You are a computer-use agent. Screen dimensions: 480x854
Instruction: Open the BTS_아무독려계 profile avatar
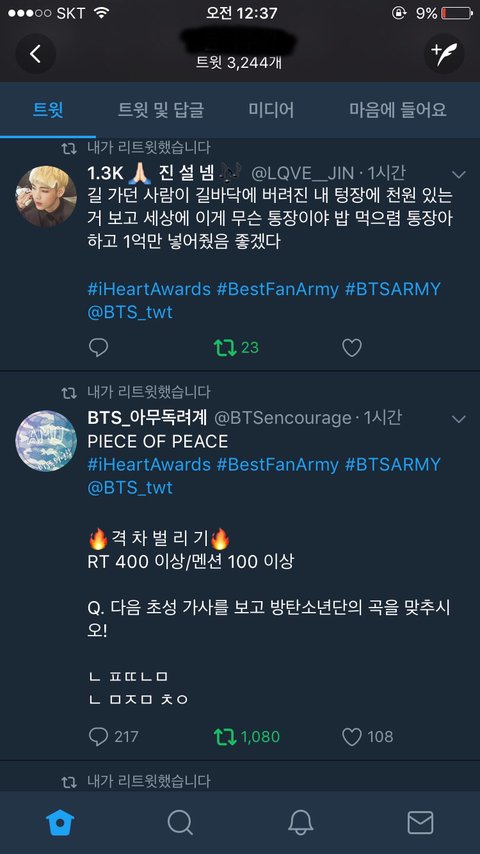coord(46,441)
